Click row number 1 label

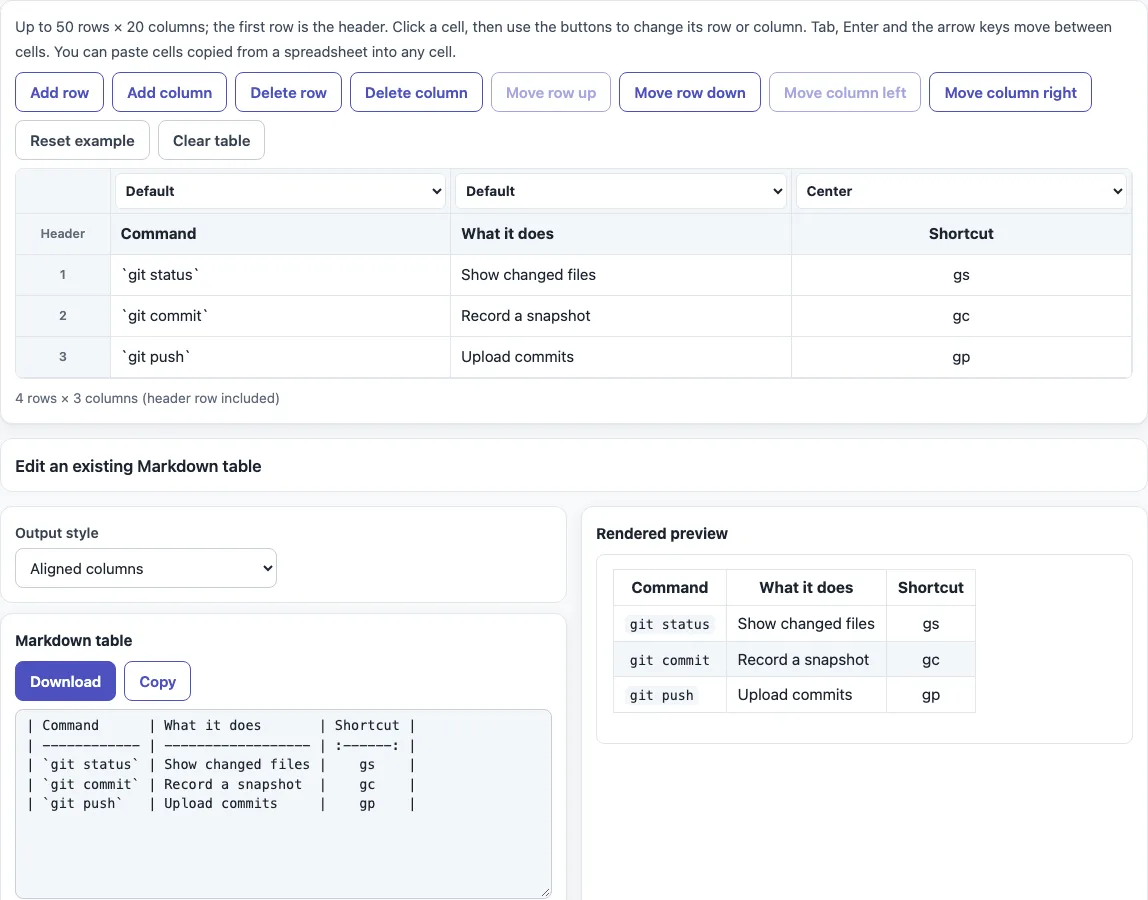coord(63,275)
